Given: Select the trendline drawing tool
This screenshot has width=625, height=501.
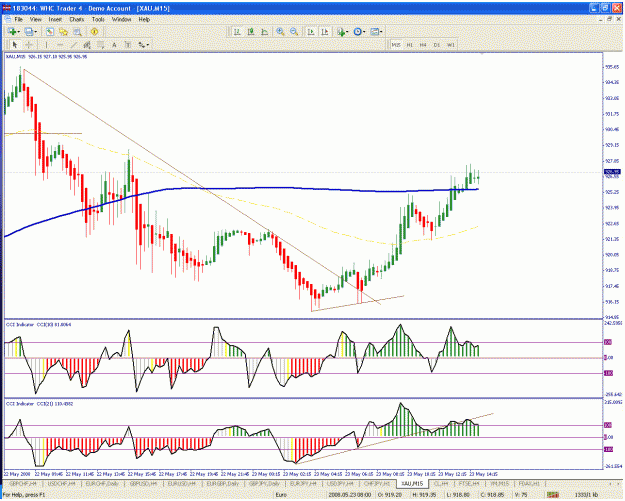Looking at the screenshot, I should 73,45.
